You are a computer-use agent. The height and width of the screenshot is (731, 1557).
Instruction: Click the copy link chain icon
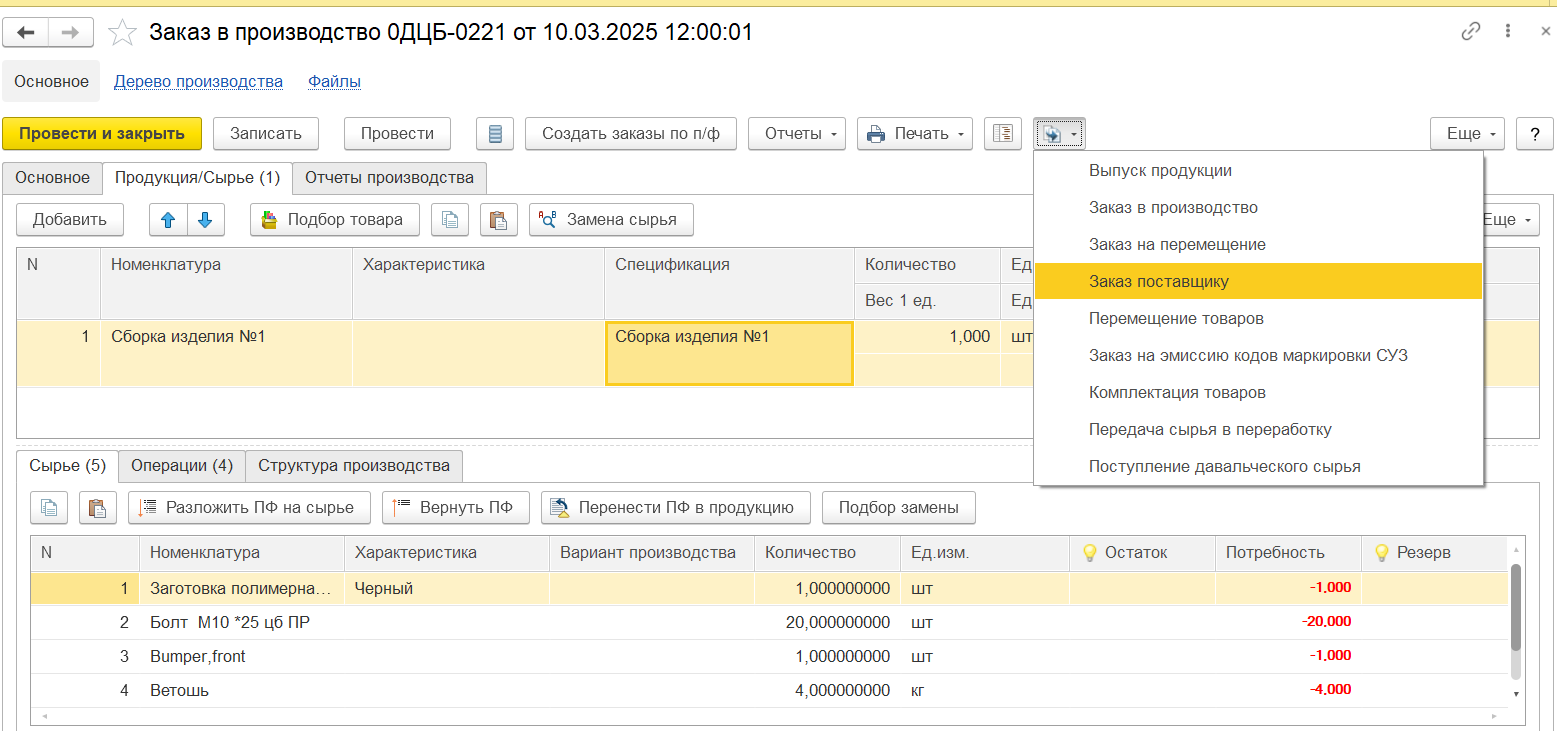(x=1470, y=31)
